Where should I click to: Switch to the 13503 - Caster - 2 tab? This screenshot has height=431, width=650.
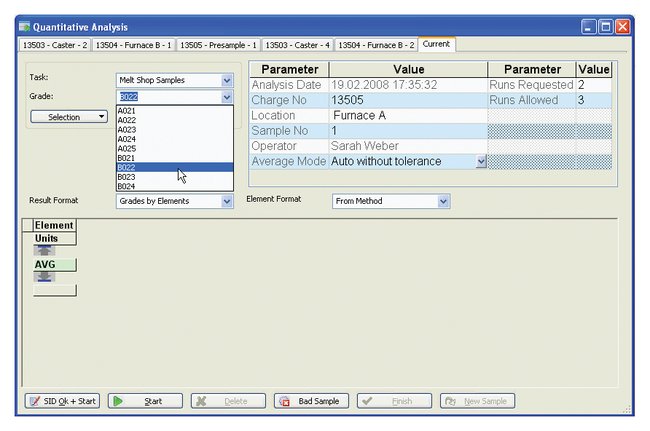click(x=55, y=45)
